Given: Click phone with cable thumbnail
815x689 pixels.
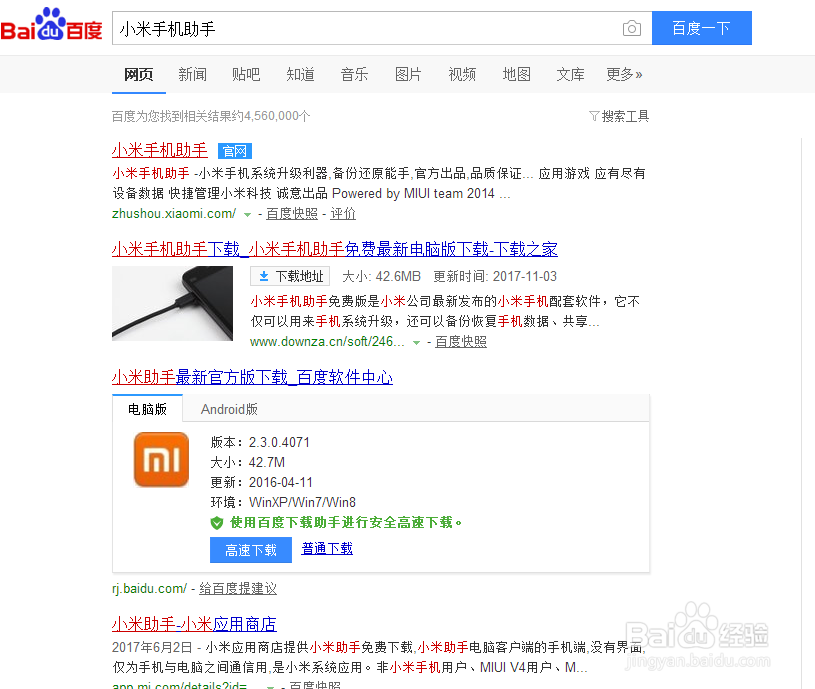Looking at the screenshot, I should coord(173,303).
